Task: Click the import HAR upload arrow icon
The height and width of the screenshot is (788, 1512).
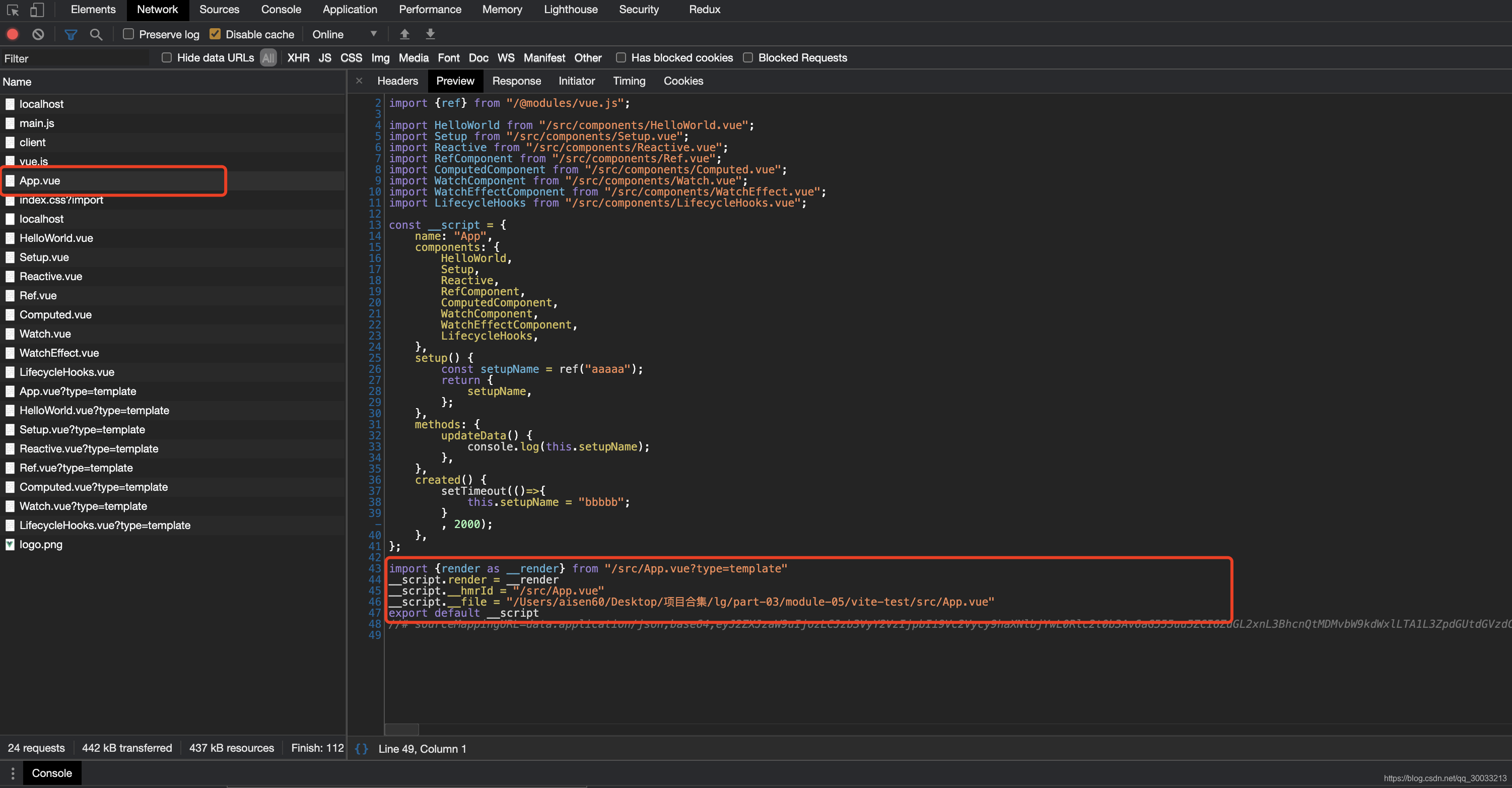Action: pyautogui.click(x=404, y=34)
